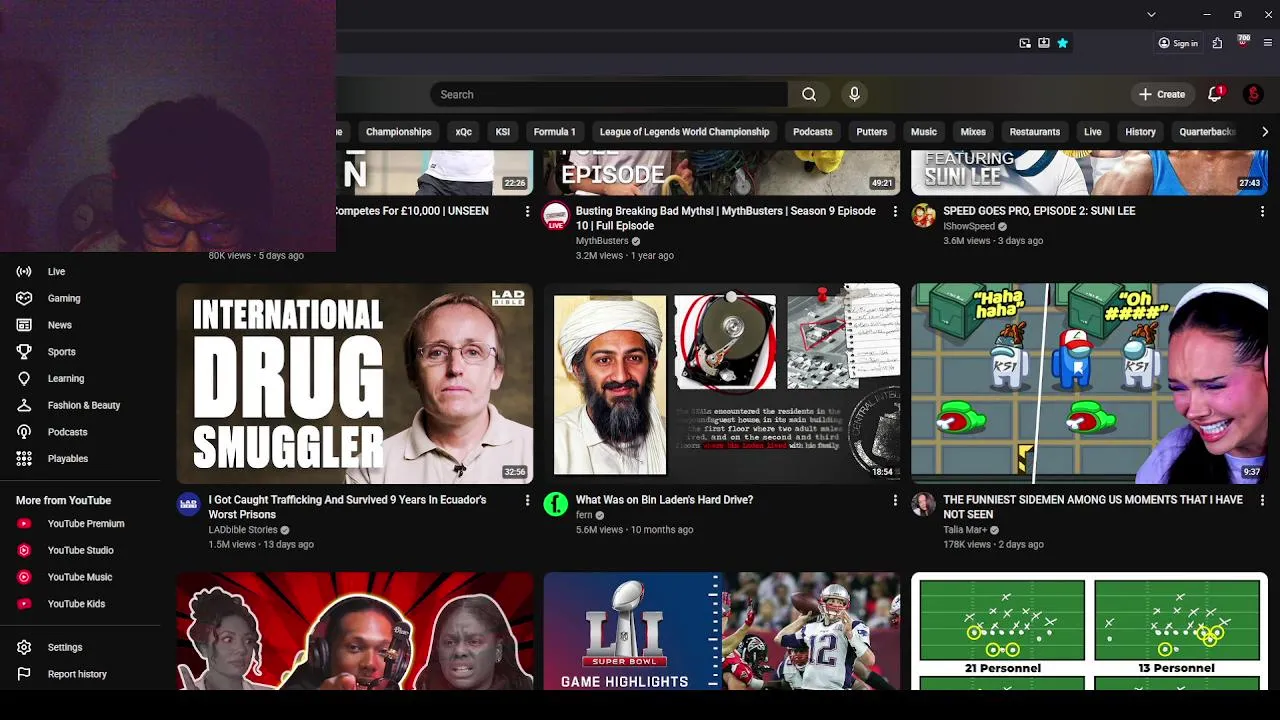Open 'SPEED GOES PRO, EPISODE 2' title
The height and width of the screenshot is (720, 1280).
click(x=1038, y=211)
